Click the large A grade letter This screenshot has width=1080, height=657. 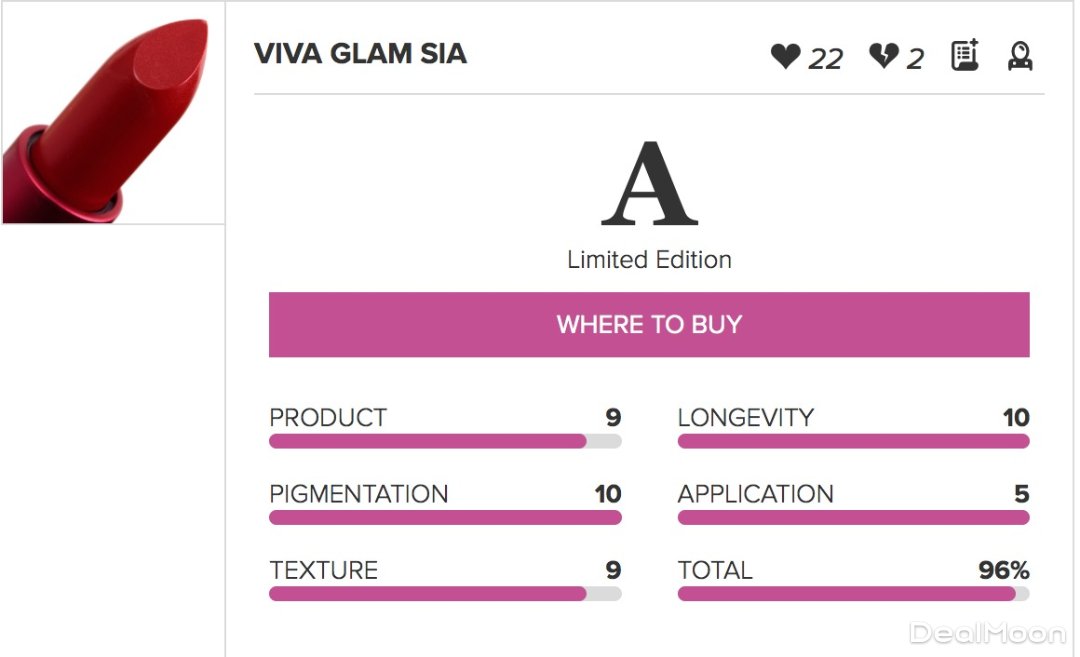[649, 185]
